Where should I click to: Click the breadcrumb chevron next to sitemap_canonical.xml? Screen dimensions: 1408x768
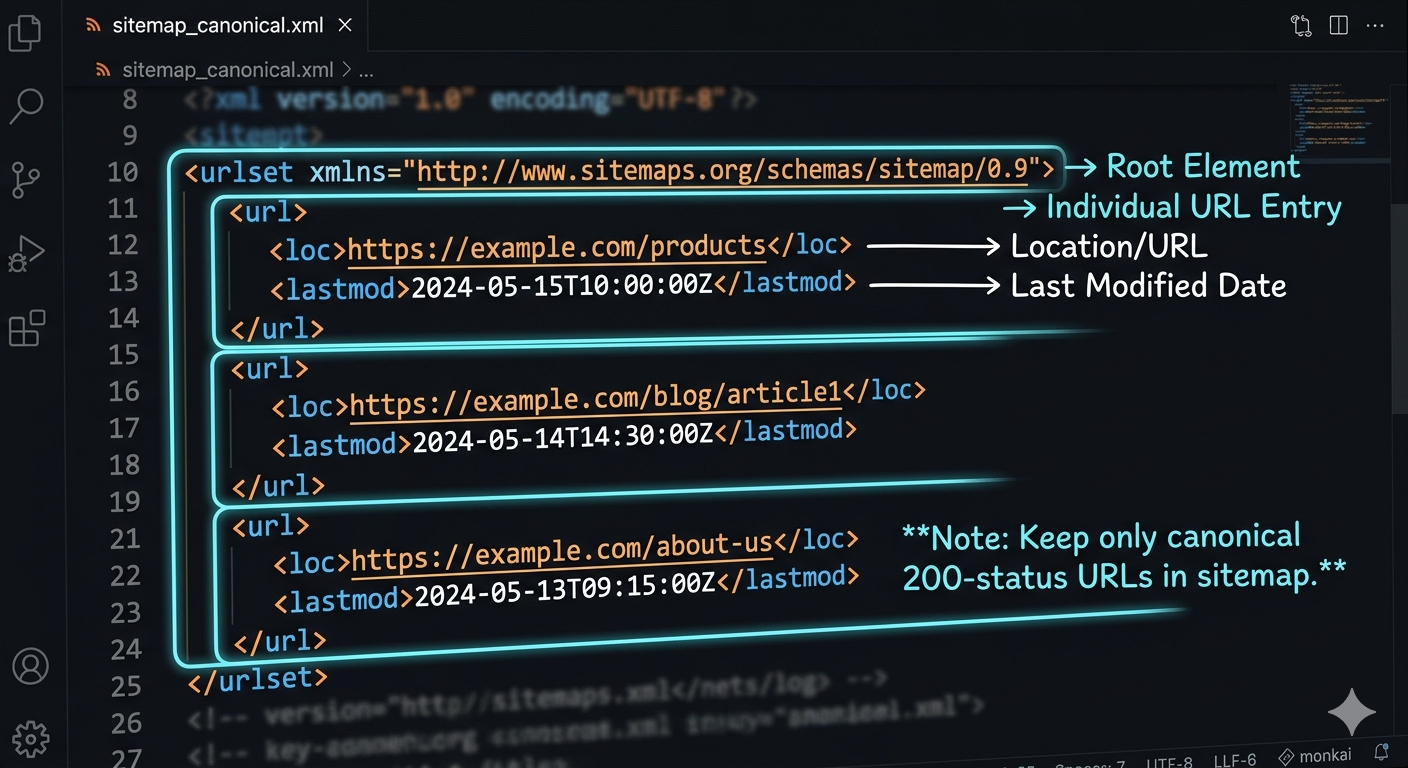(348, 70)
